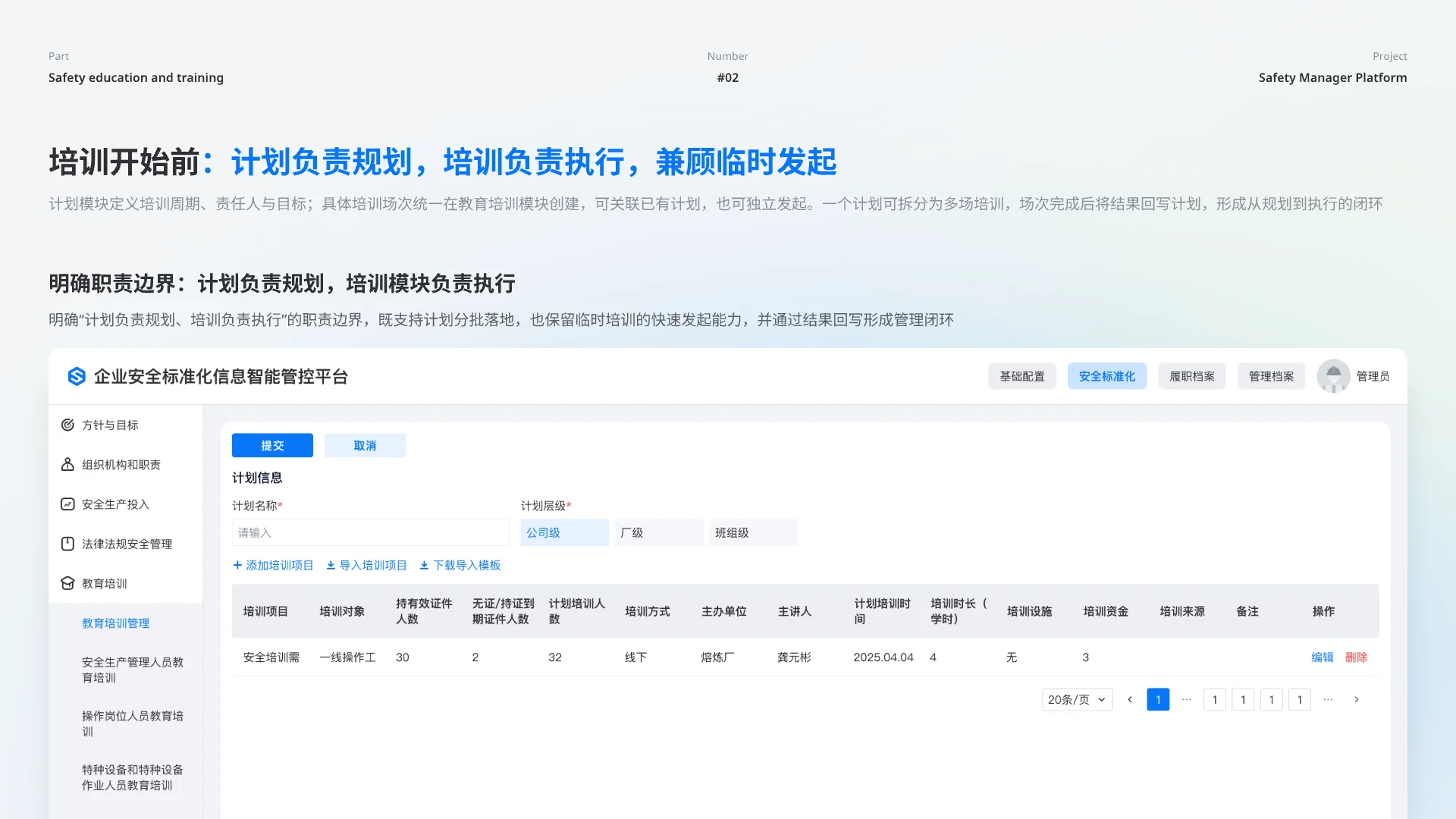Click the left pagination ellipsis

pyautogui.click(x=1187, y=699)
